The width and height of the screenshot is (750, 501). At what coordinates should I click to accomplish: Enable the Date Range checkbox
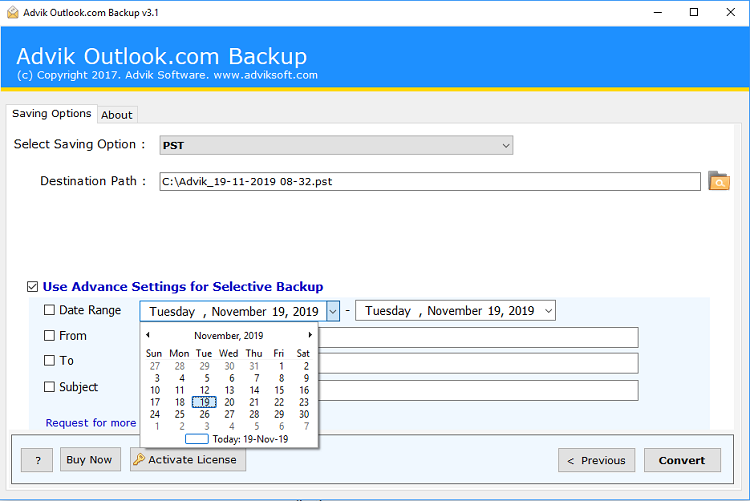tap(49, 310)
